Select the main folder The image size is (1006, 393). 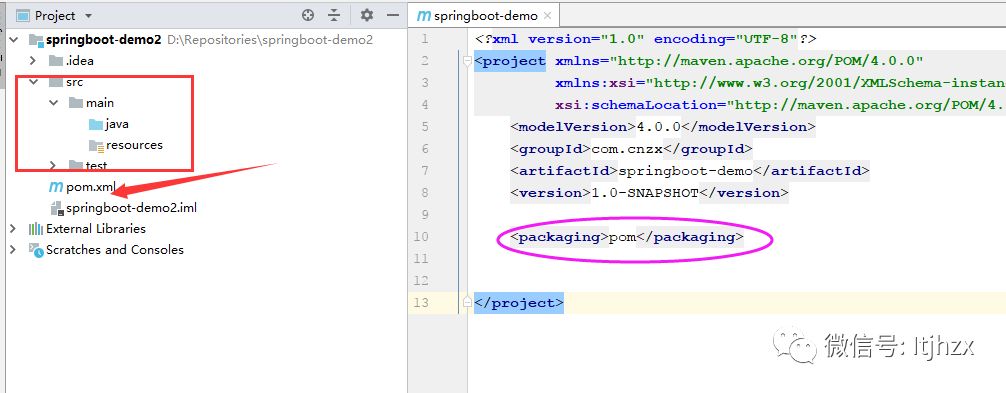click(x=99, y=103)
